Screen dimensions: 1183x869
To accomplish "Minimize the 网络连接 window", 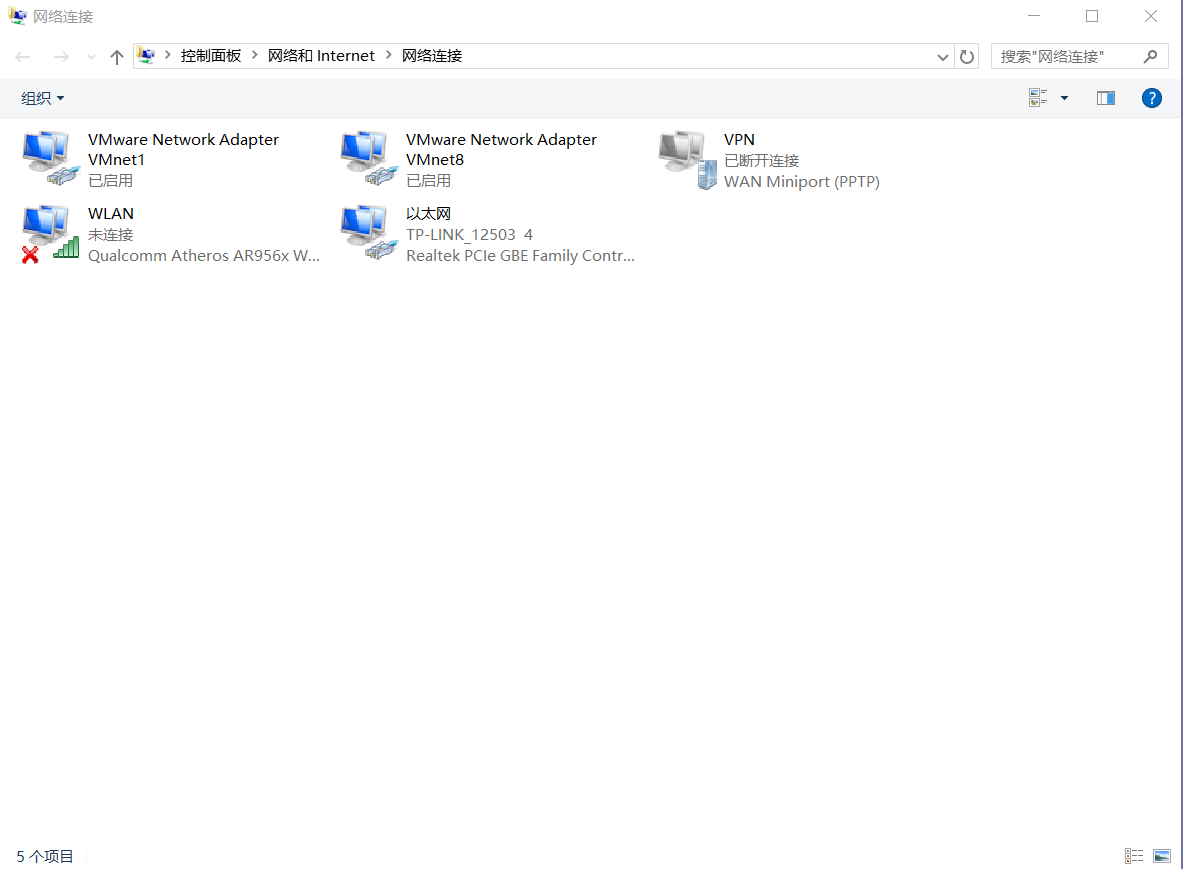I will point(1034,16).
